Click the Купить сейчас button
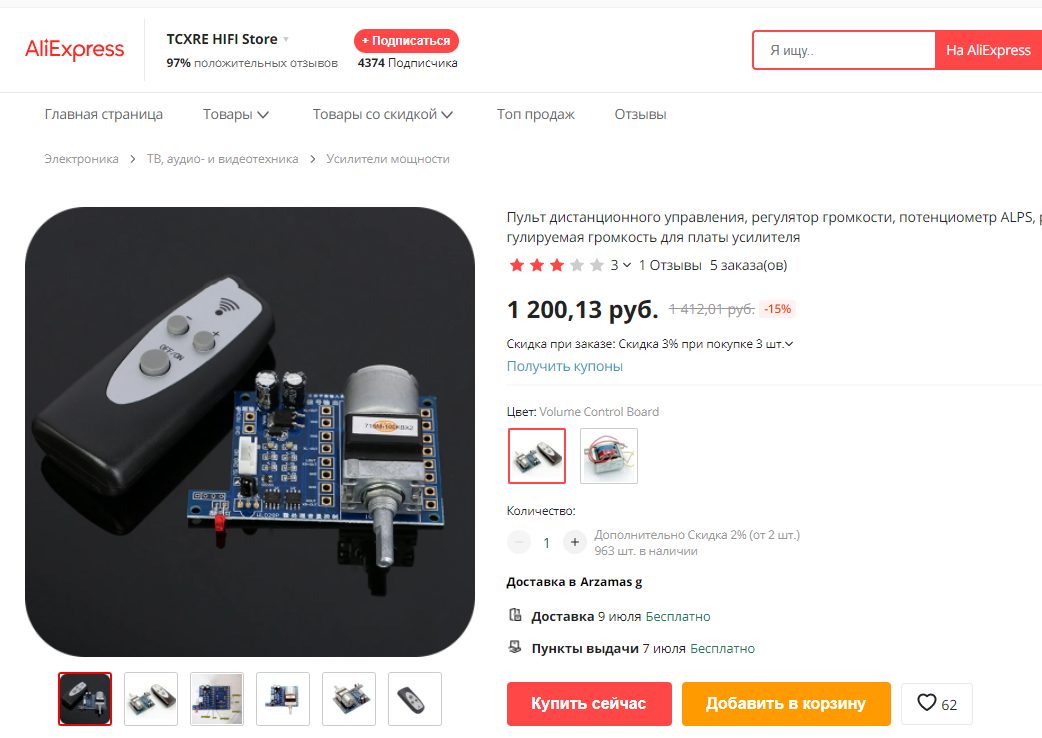 point(589,703)
